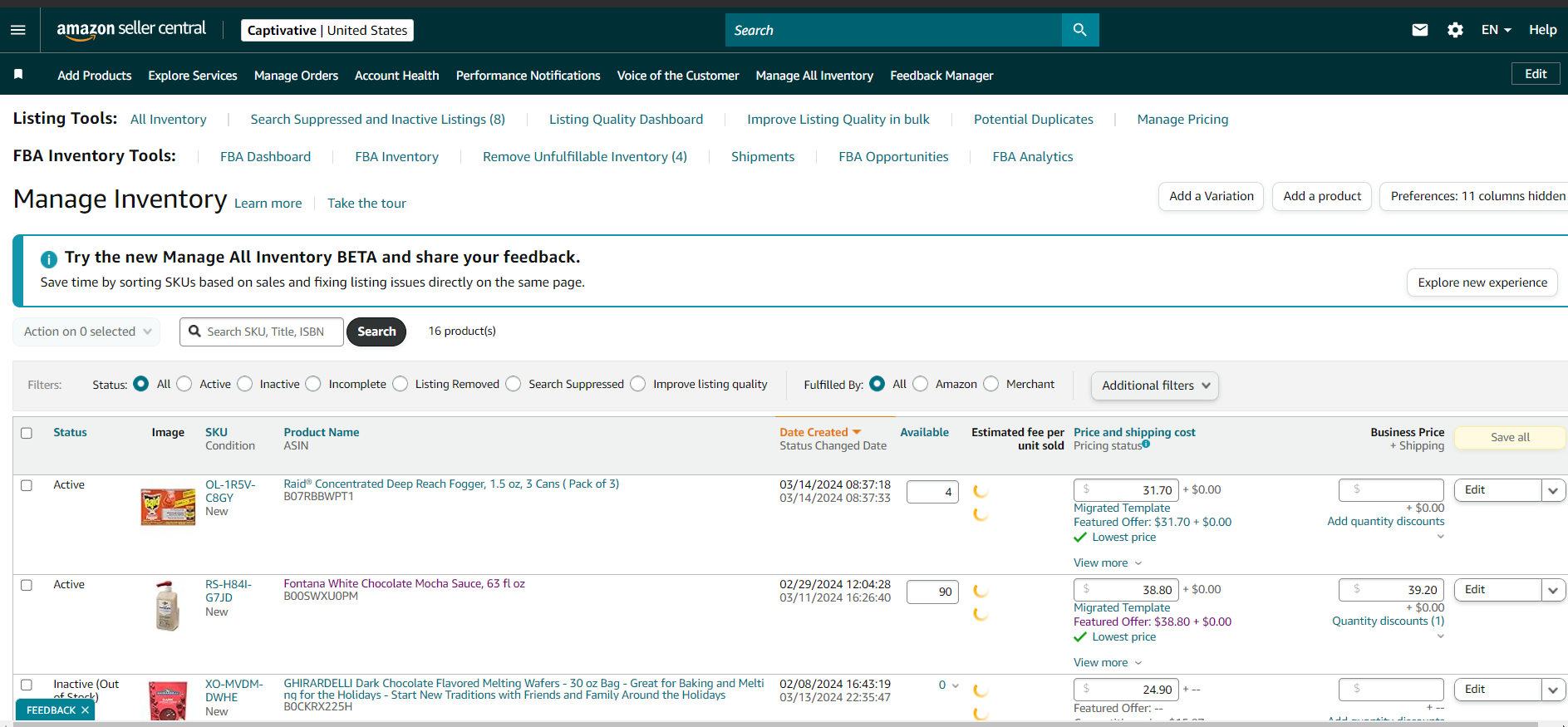The height and width of the screenshot is (727, 1568).
Task: Click Add a Variation button
Action: (x=1212, y=196)
